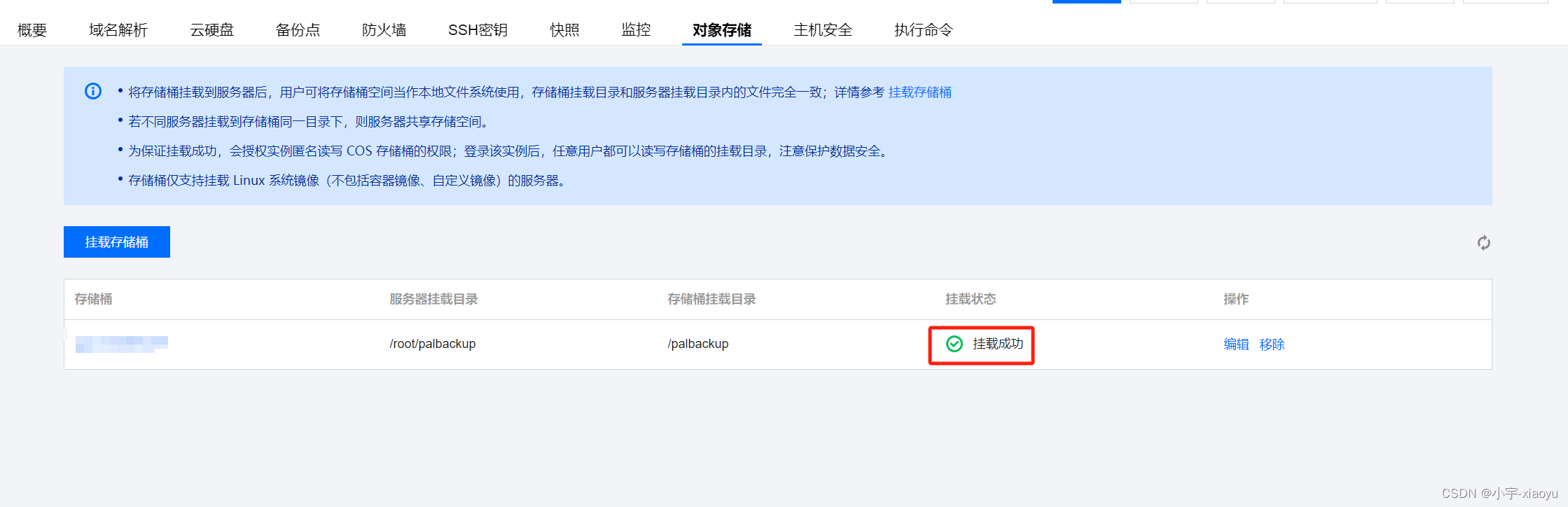Screen dimensions: 1568x507
Task: Open the 挂载存储桶 help link in notice
Action: (920, 92)
